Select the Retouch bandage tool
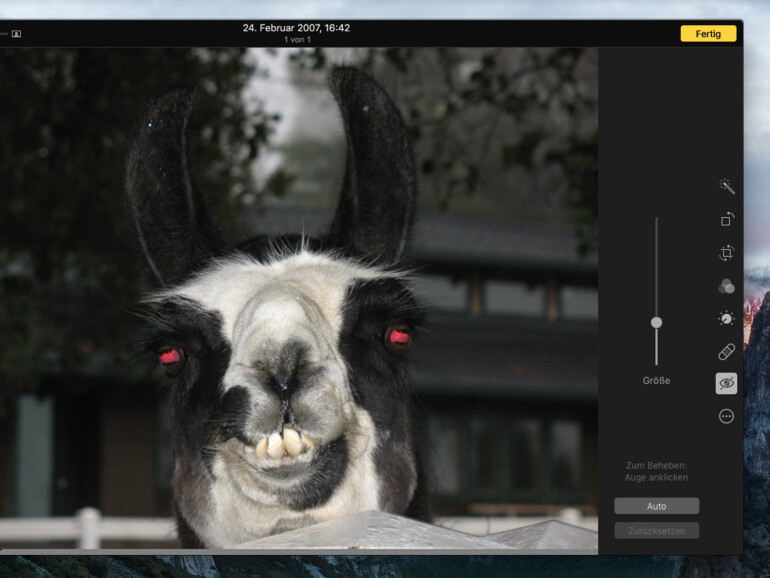Viewport: 770px width, 578px height. coord(726,351)
